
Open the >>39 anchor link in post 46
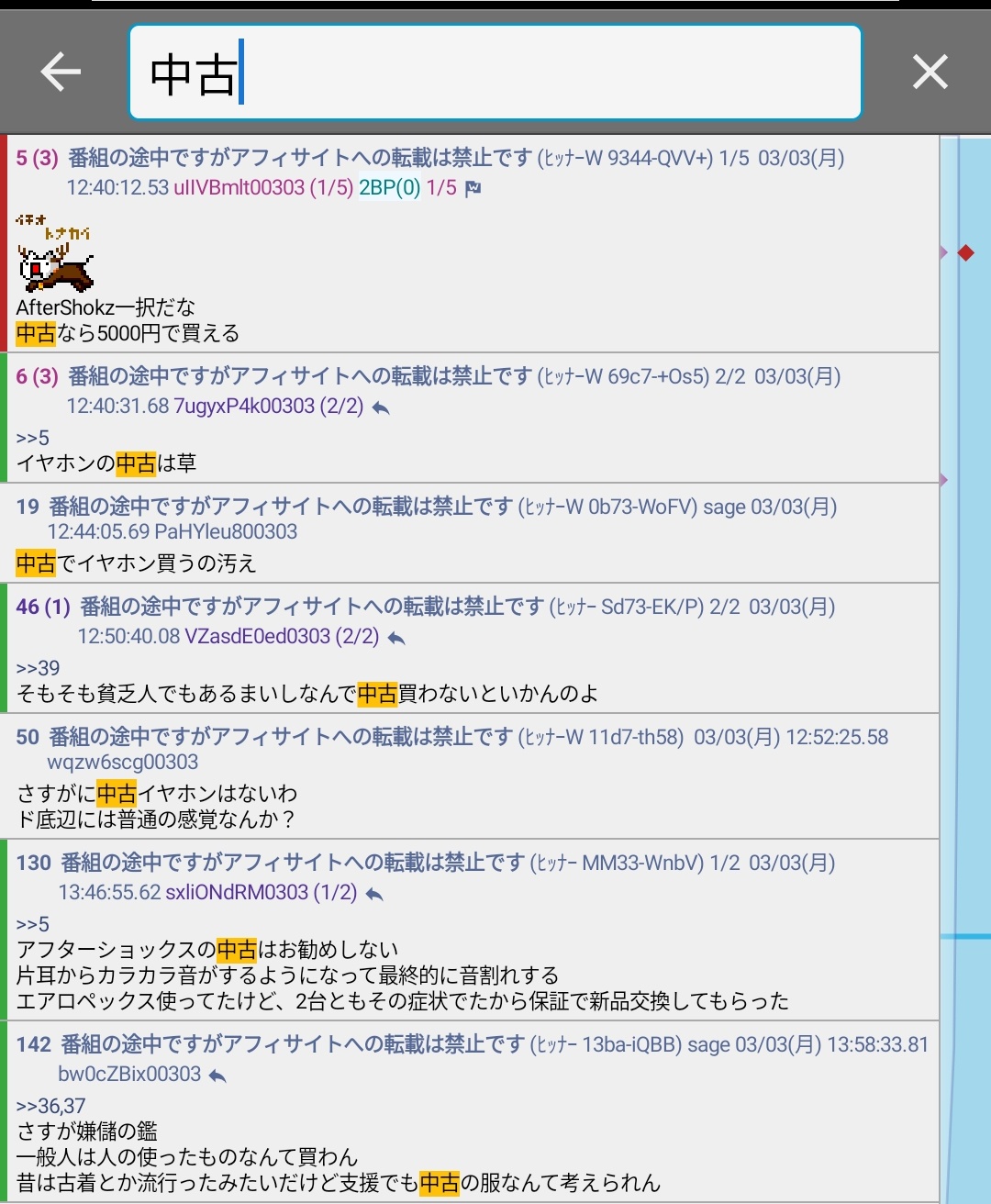pos(38,668)
